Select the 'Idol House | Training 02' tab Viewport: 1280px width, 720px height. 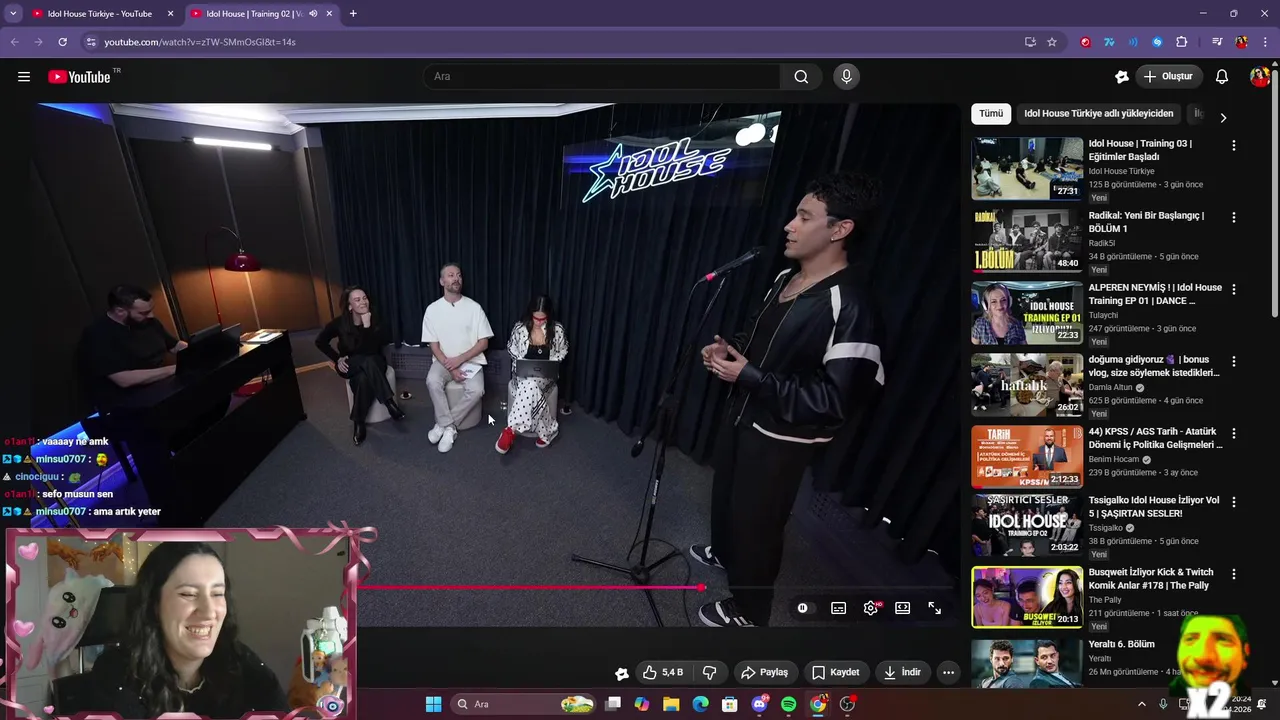(254, 14)
